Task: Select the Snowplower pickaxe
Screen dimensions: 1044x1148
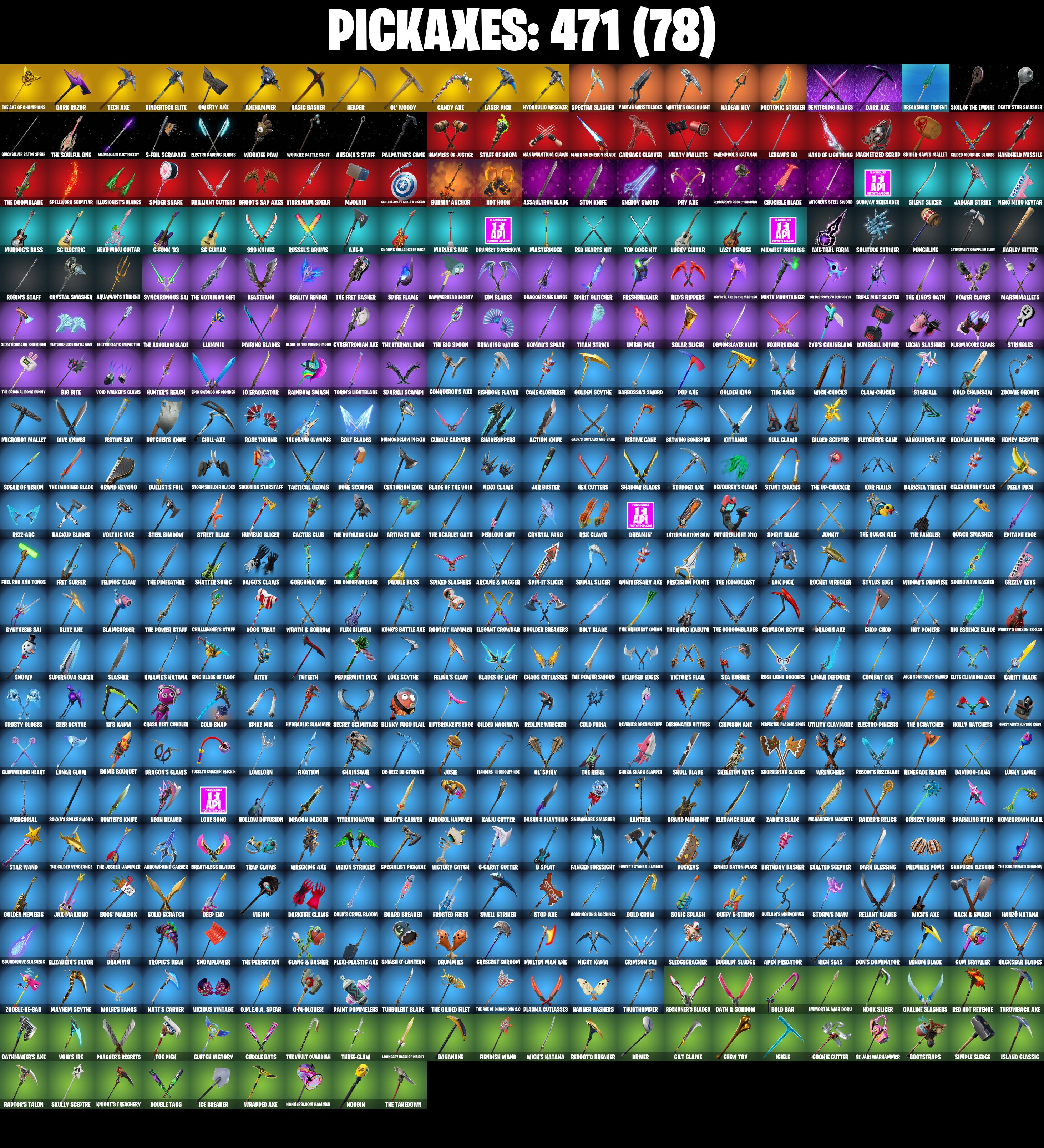Action: point(213,942)
